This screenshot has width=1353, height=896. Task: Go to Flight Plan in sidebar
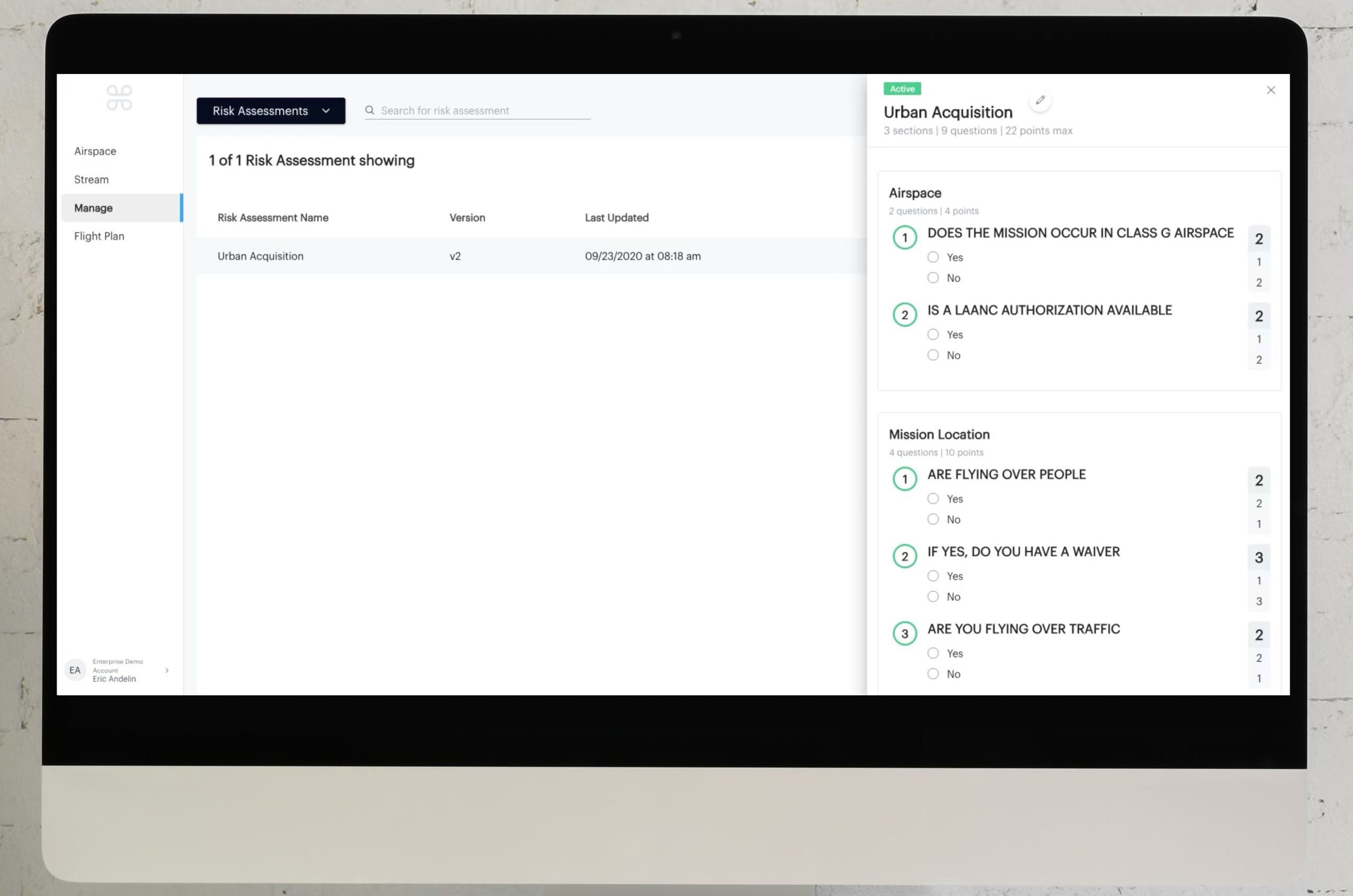coord(99,236)
